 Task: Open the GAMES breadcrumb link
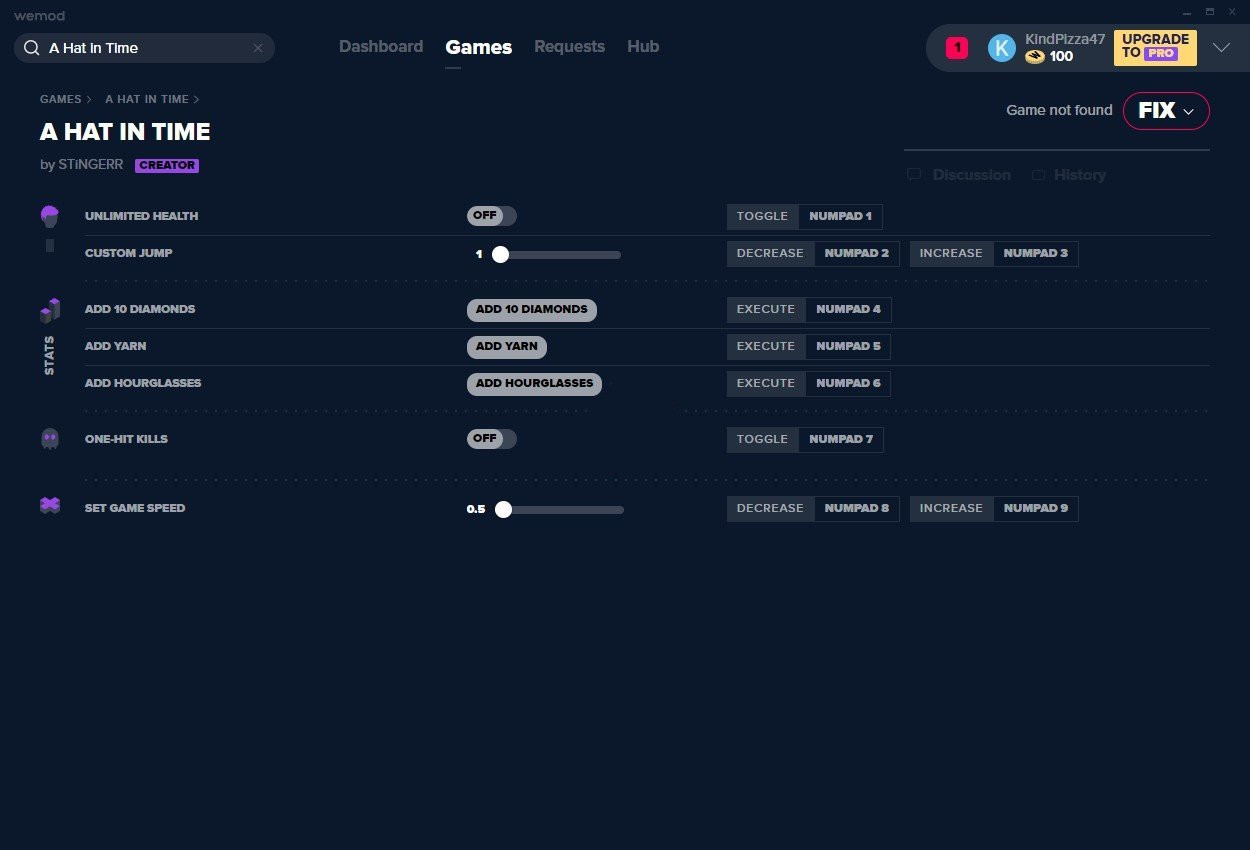(x=61, y=100)
